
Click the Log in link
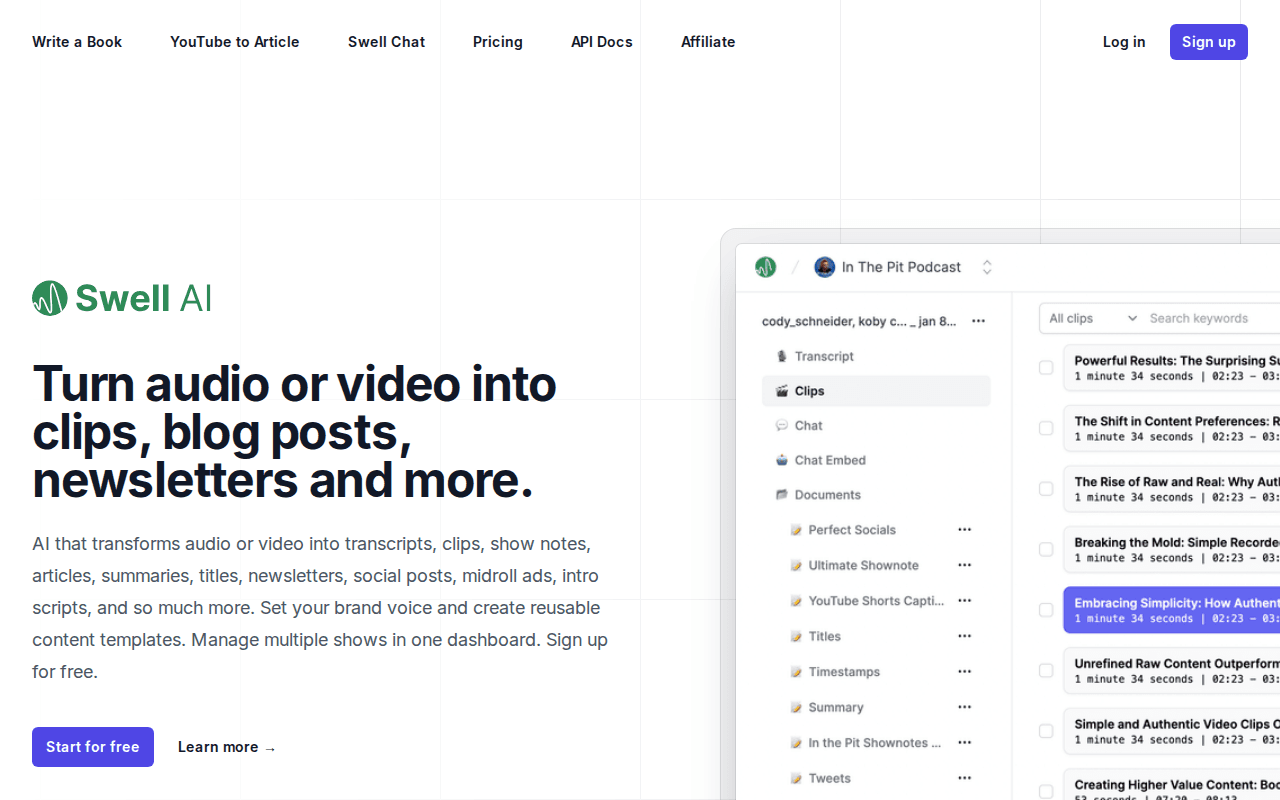[1124, 42]
